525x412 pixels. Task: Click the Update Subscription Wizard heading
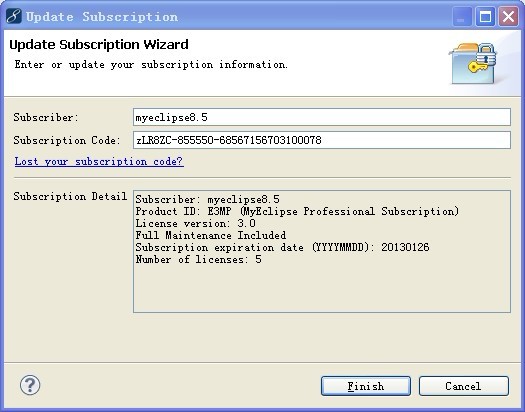click(99, 45)
